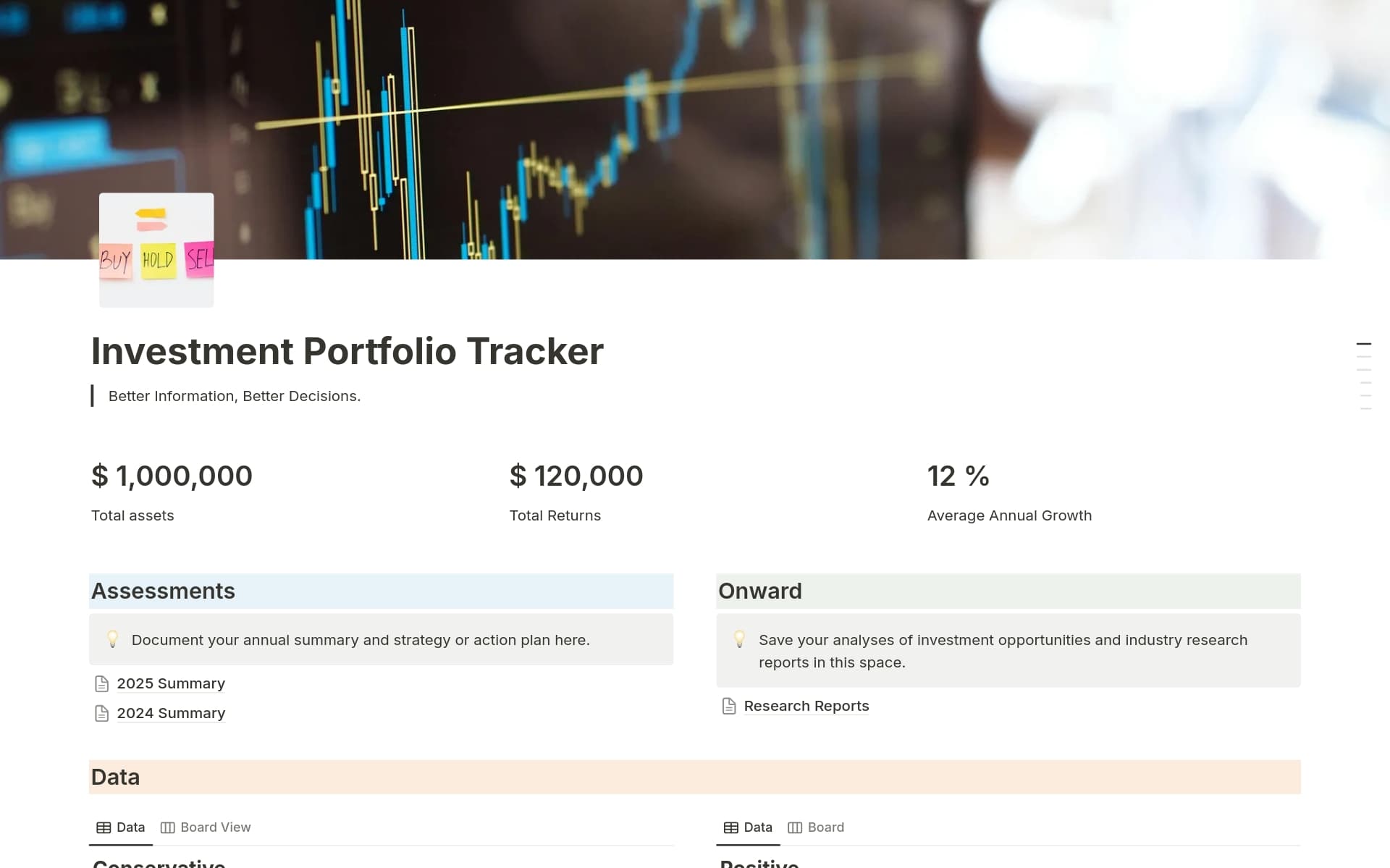
Task: Click the BUY HOLD SELL page icon
Action: point(156,250)
